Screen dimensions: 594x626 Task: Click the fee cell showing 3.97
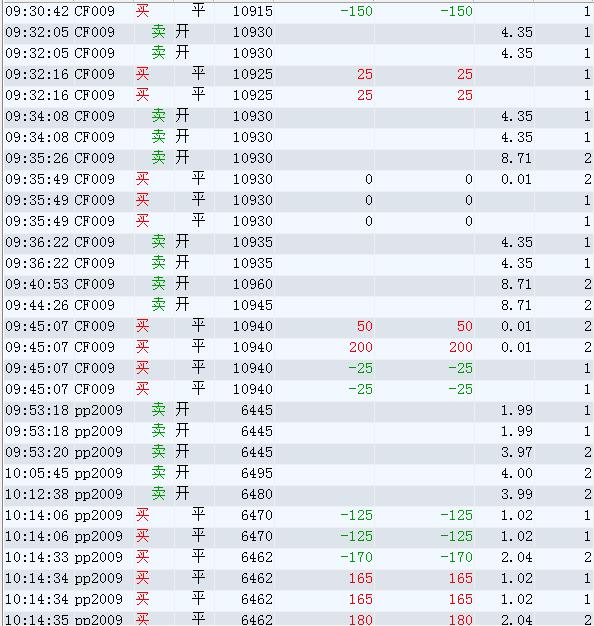tap(517, 452)
